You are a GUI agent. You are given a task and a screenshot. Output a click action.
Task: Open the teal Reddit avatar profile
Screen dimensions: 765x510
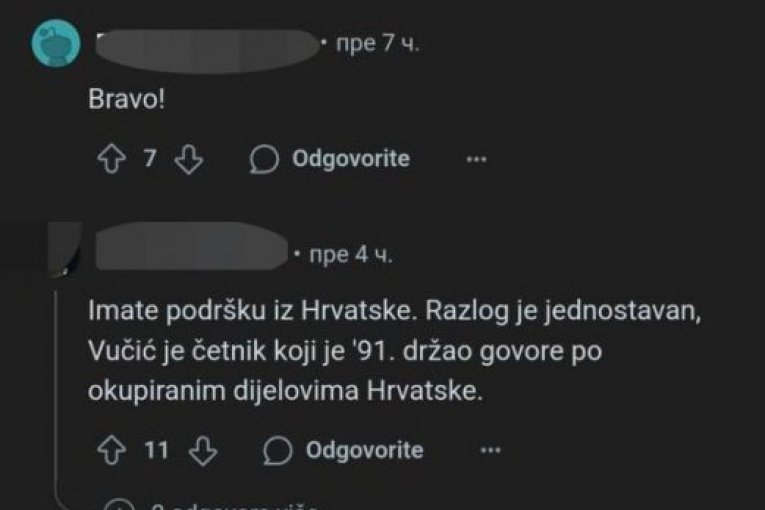point(56,43)
